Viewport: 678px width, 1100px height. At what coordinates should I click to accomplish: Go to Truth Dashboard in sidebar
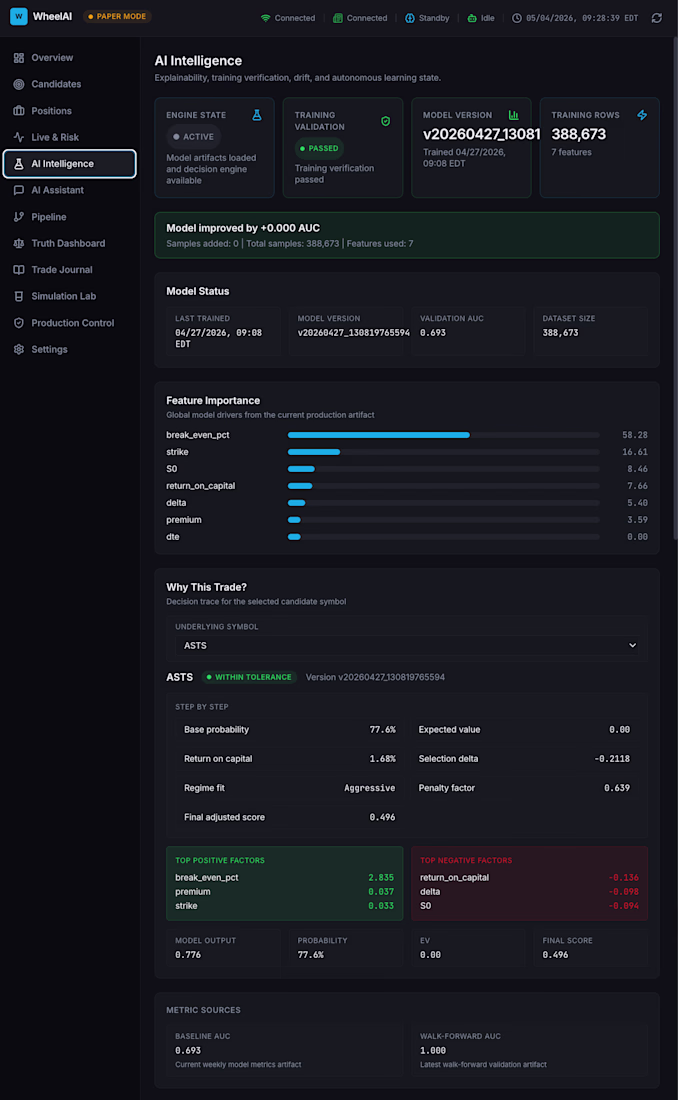pos(69,243)
